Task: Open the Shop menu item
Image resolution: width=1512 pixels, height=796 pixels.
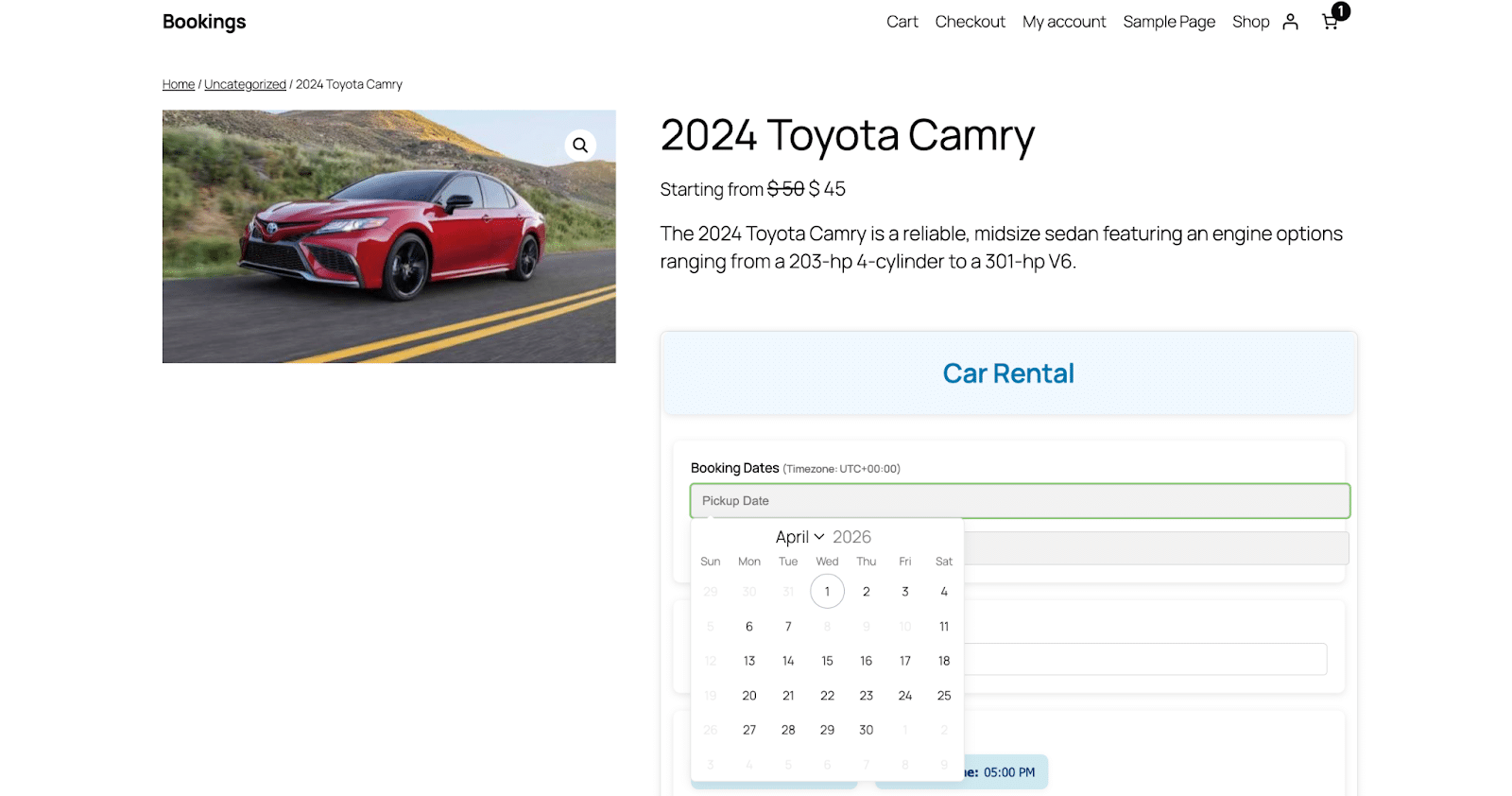Action: pyautogui.click(x=1250, y=22)
